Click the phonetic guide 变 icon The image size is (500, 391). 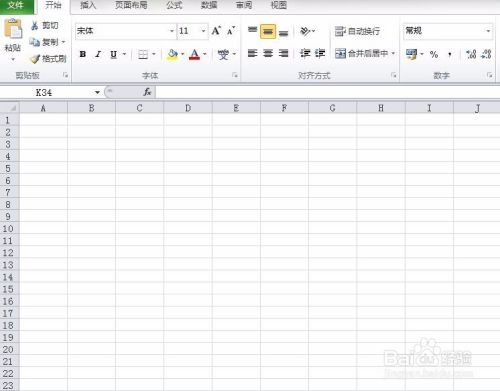223,54
